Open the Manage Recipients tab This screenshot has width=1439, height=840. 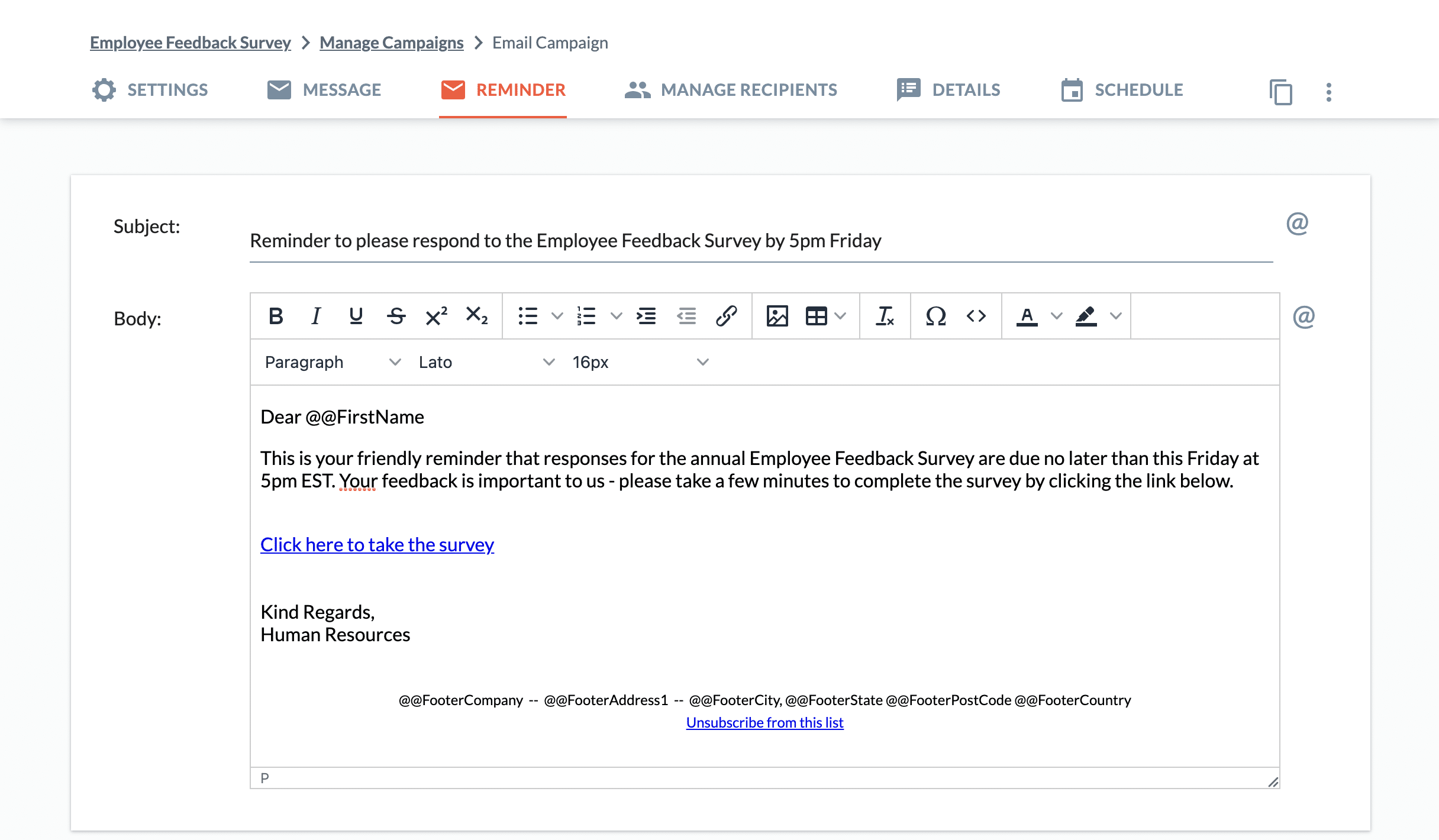[x=731, y=90]
